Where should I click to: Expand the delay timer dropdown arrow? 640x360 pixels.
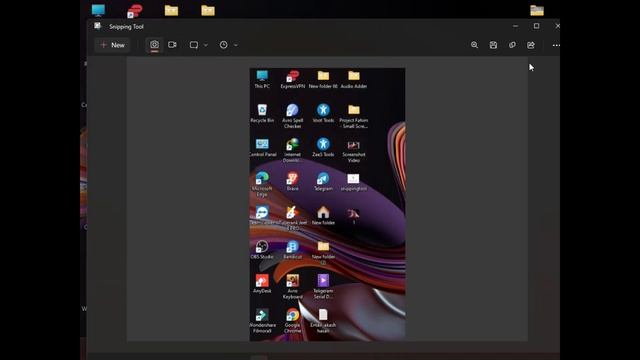pos(236,45)
